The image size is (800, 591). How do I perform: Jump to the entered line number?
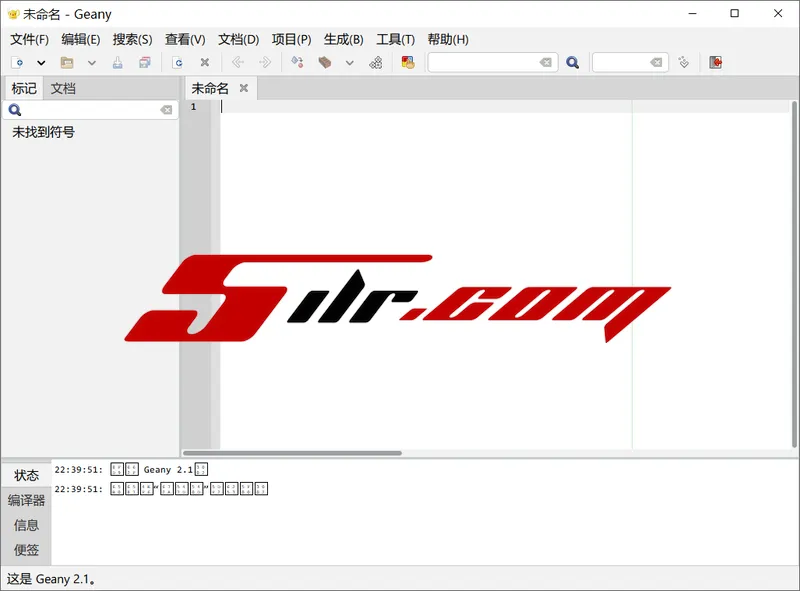click(684, 63)
